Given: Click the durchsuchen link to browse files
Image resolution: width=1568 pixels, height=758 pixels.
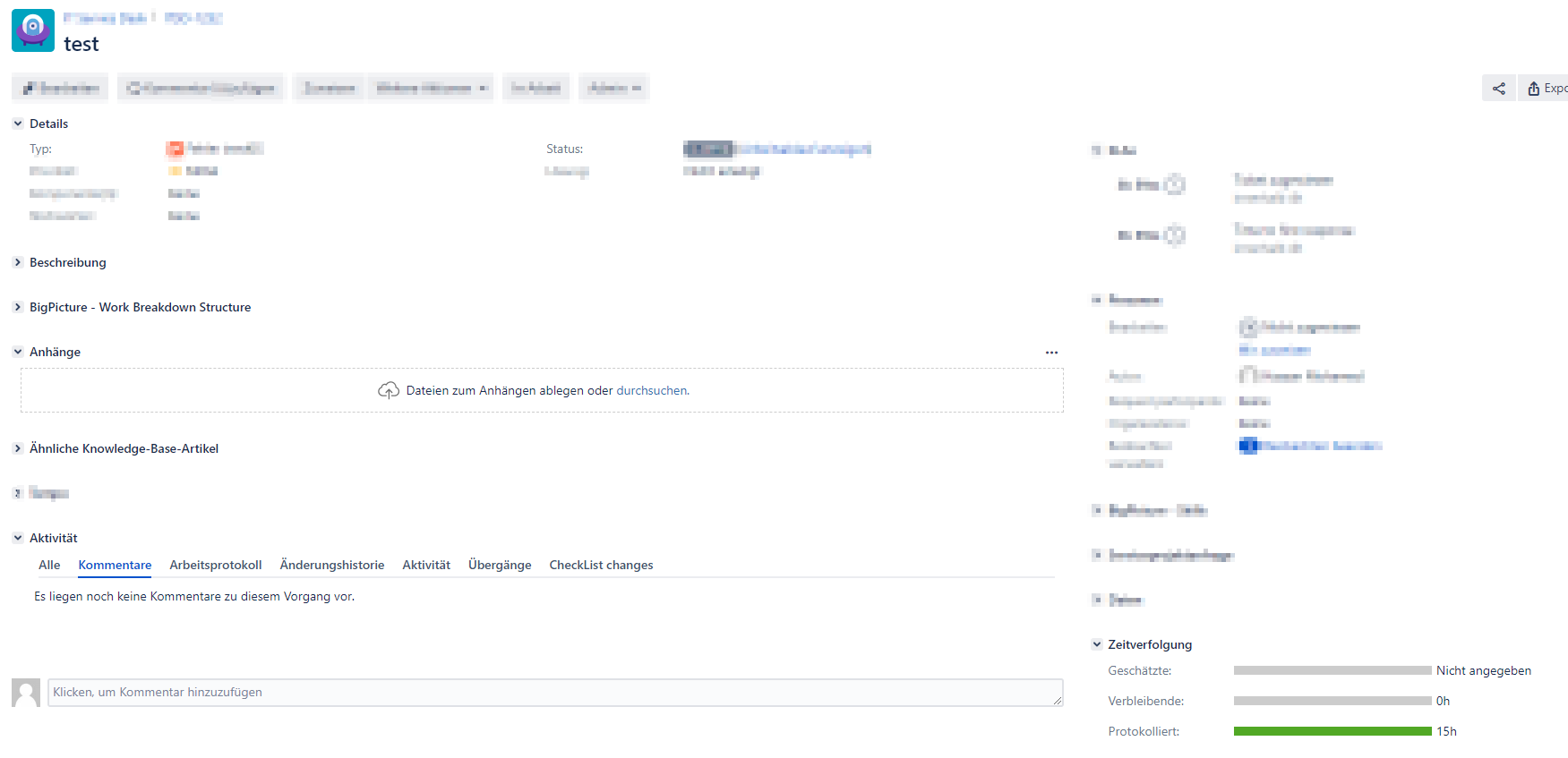Looking at the screenshot, I should coord(652,391).
